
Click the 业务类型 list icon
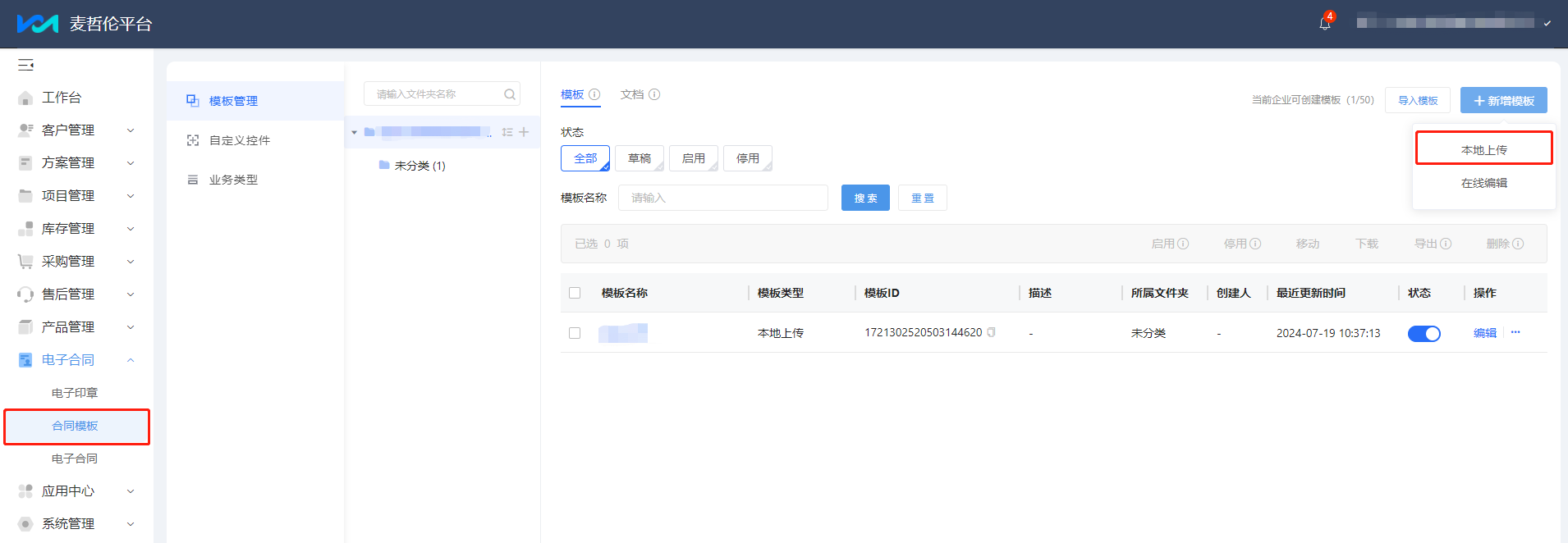(x=193, y=180)
